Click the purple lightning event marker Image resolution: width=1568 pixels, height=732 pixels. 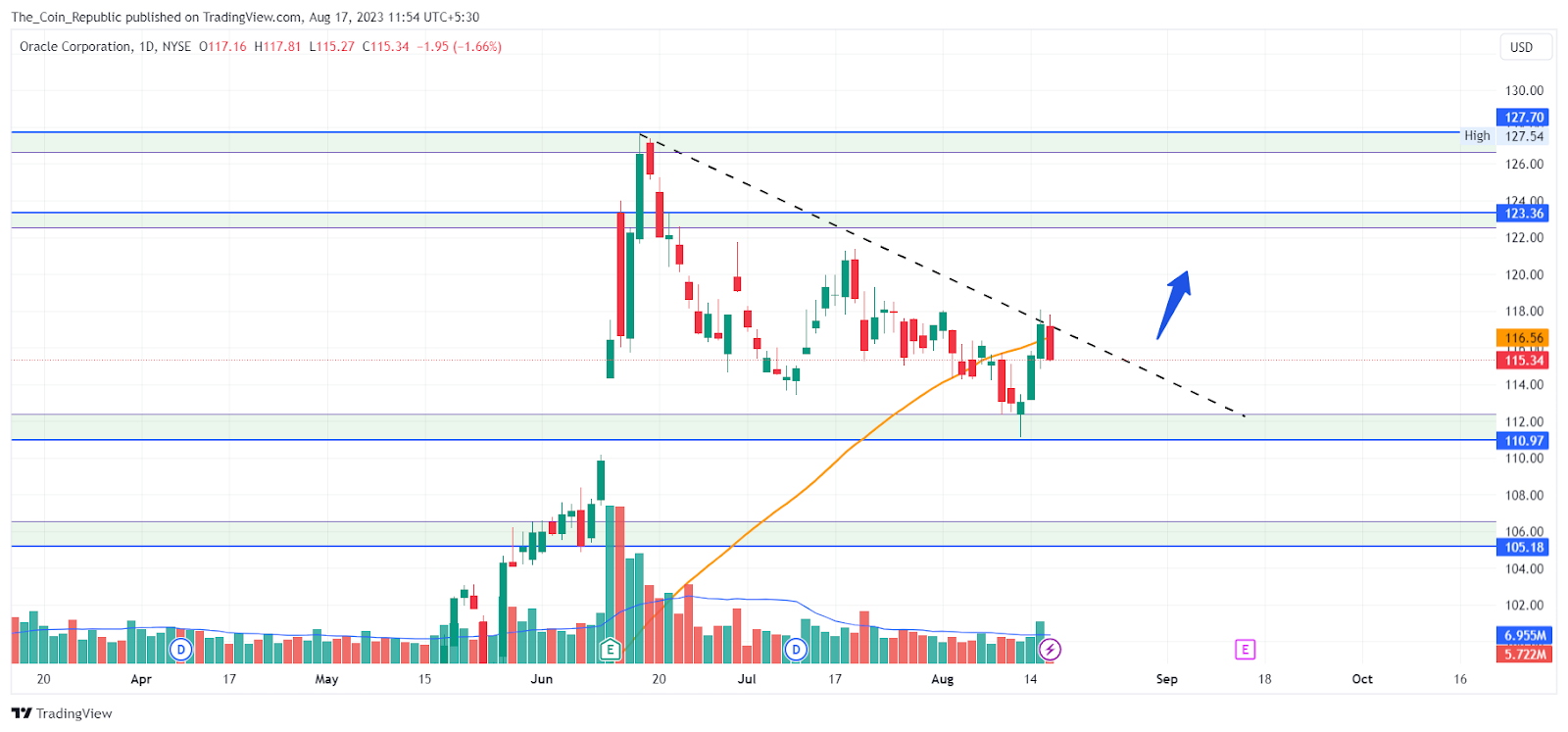pyautogui.click(x=1050, y=649)
